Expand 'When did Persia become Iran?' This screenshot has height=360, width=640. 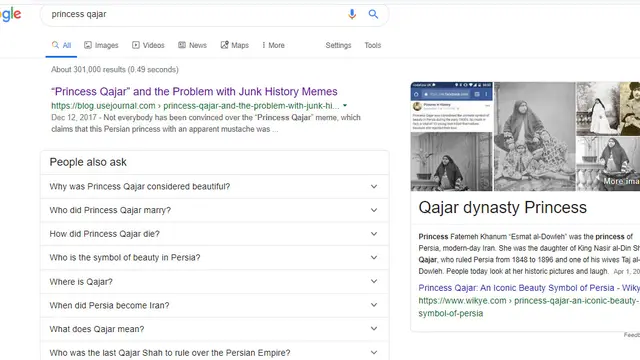pyautogui.click(x=215, y=305)
